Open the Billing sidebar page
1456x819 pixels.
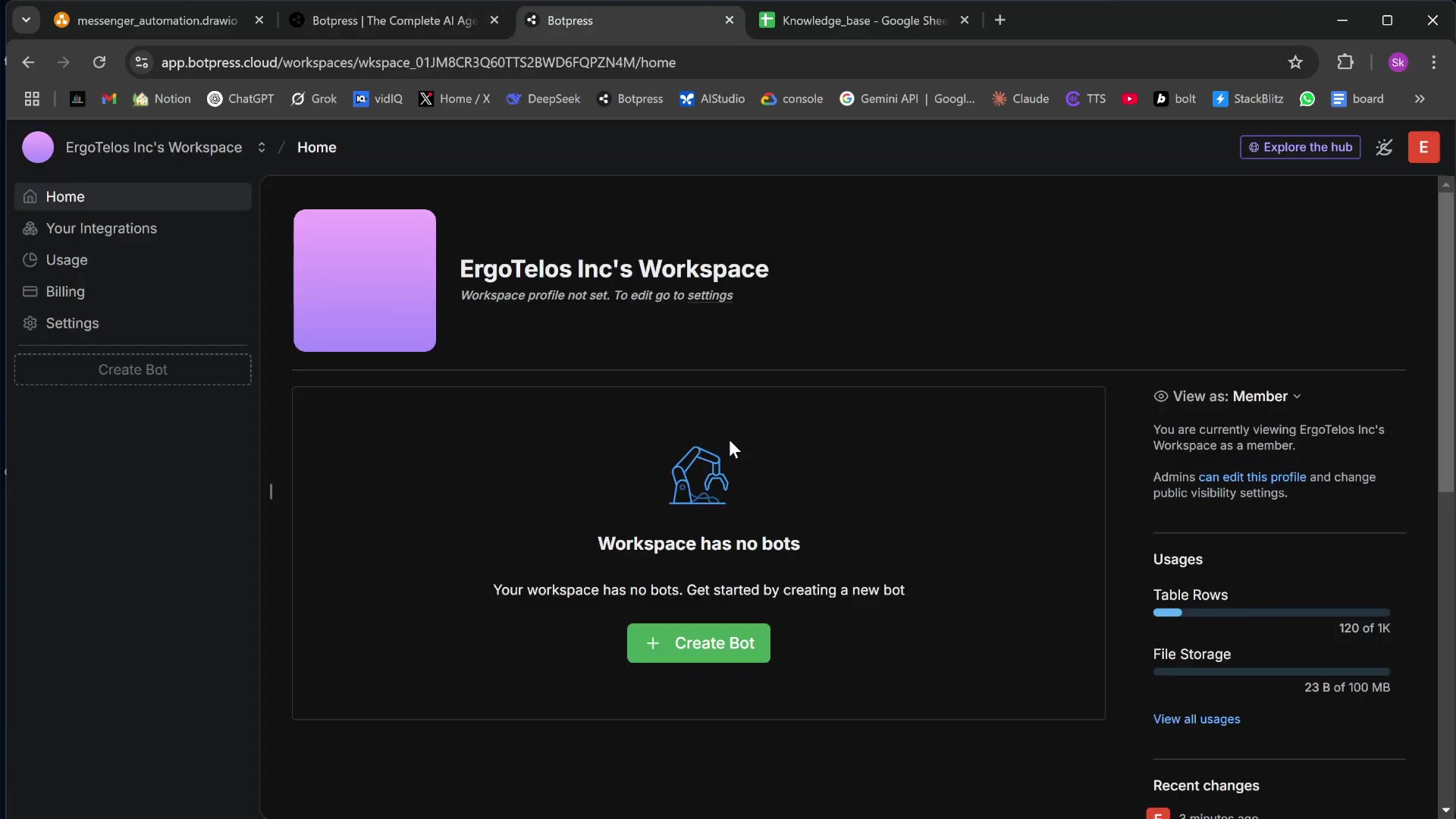pos(133,292)
